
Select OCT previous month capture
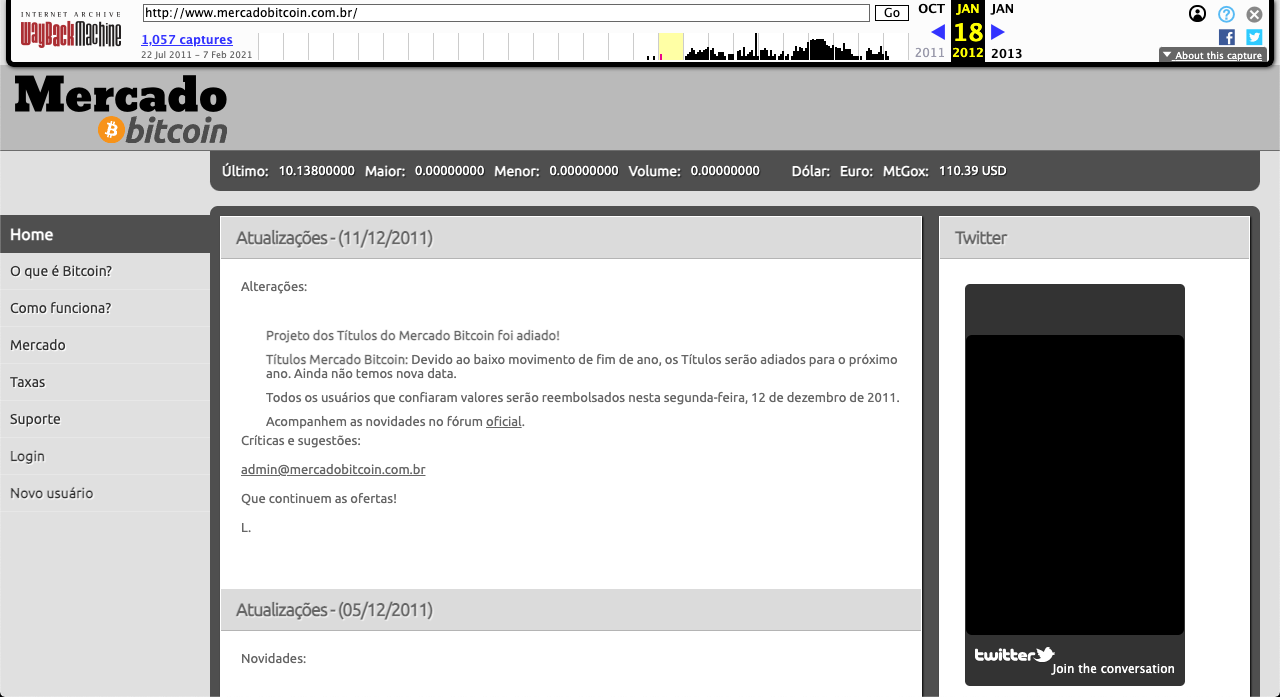[x=931, y=9]
